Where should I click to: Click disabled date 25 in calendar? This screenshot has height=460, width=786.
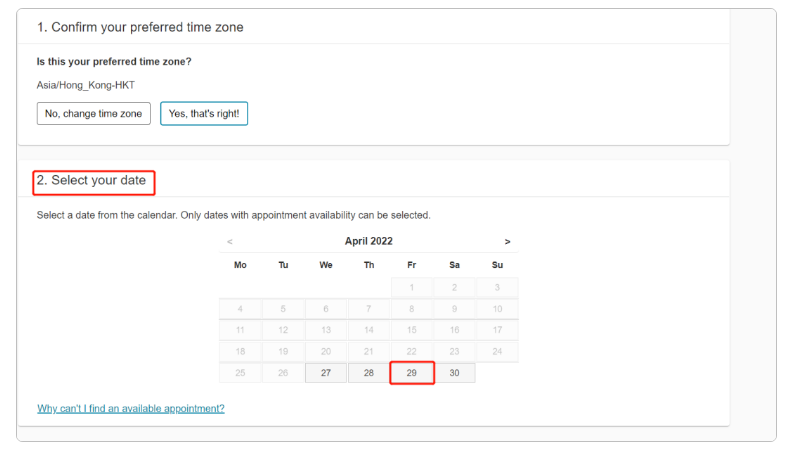point(240,373)
